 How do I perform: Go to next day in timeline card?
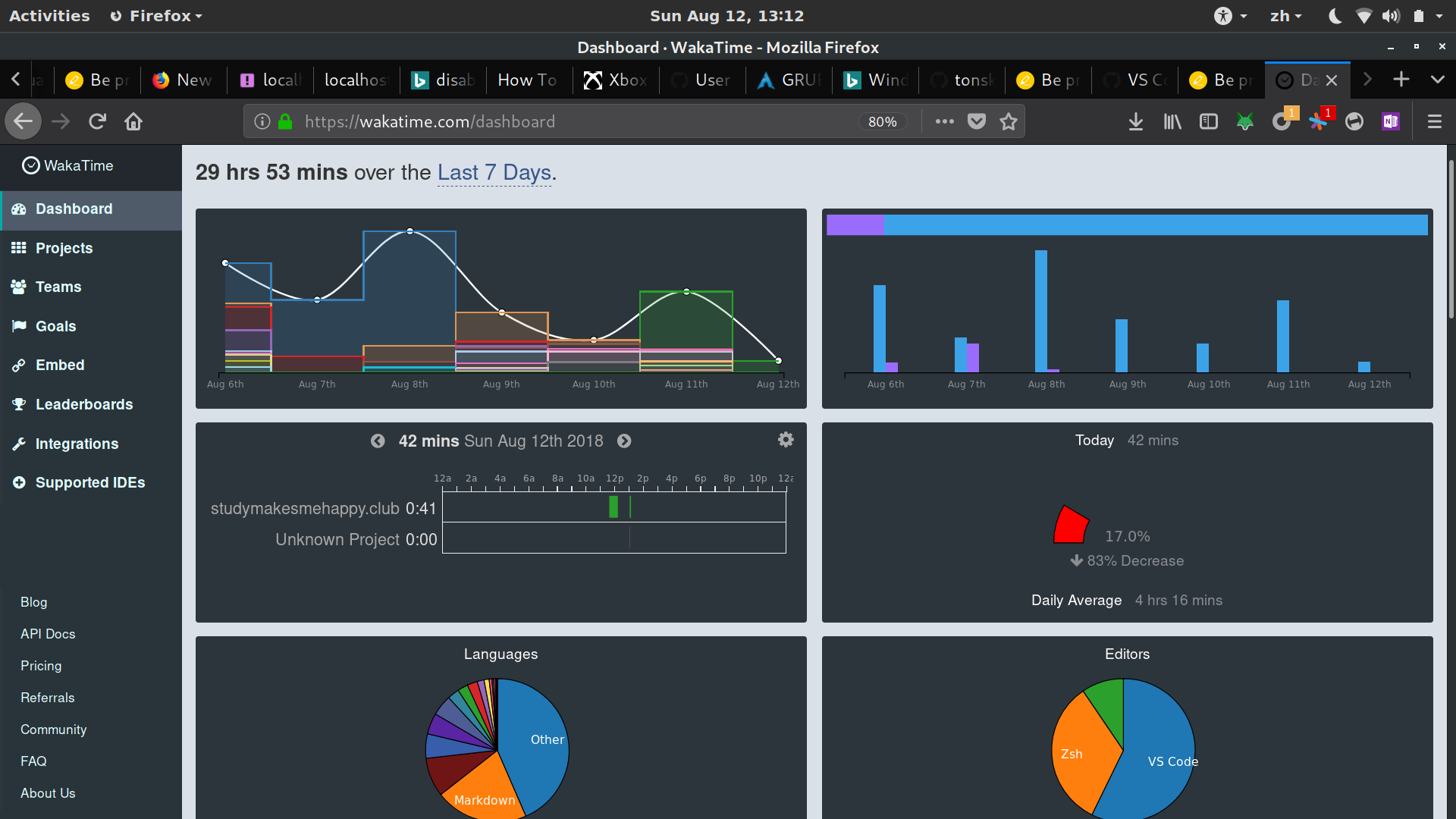pos(624,441)
